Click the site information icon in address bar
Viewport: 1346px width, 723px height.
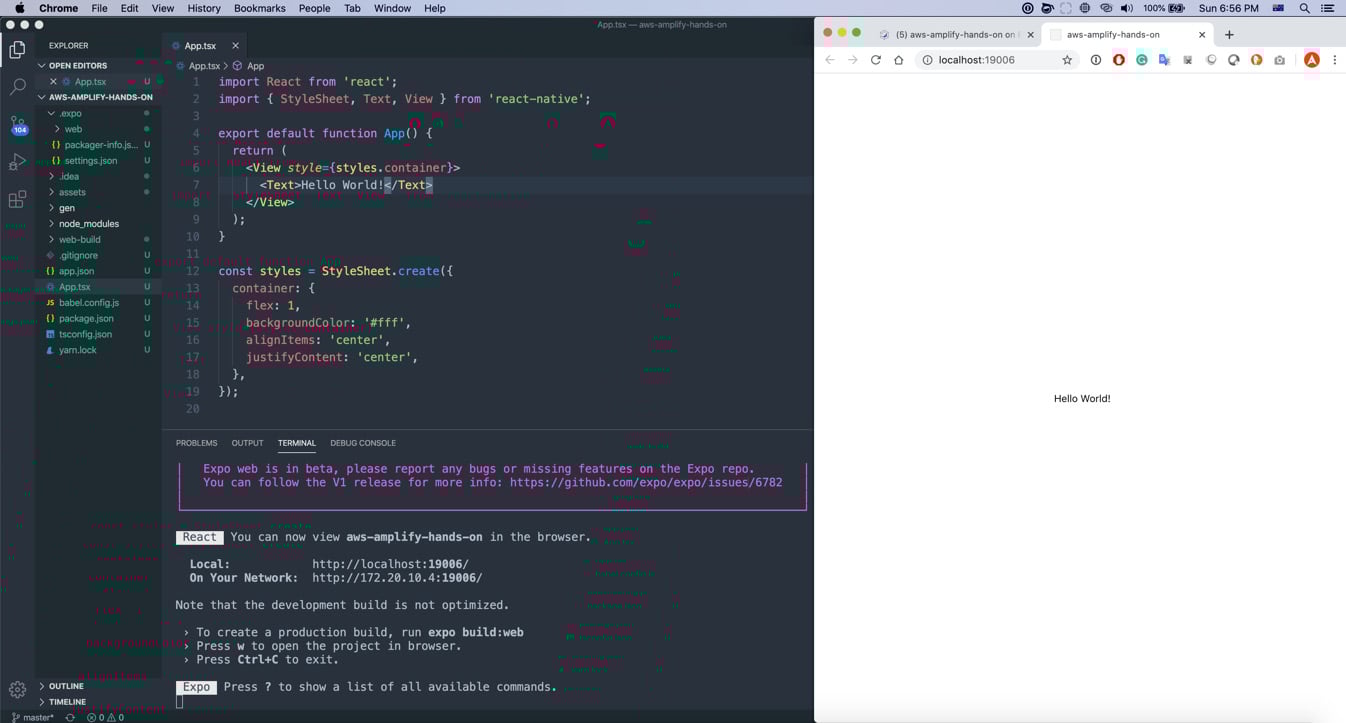coord(927,60)
